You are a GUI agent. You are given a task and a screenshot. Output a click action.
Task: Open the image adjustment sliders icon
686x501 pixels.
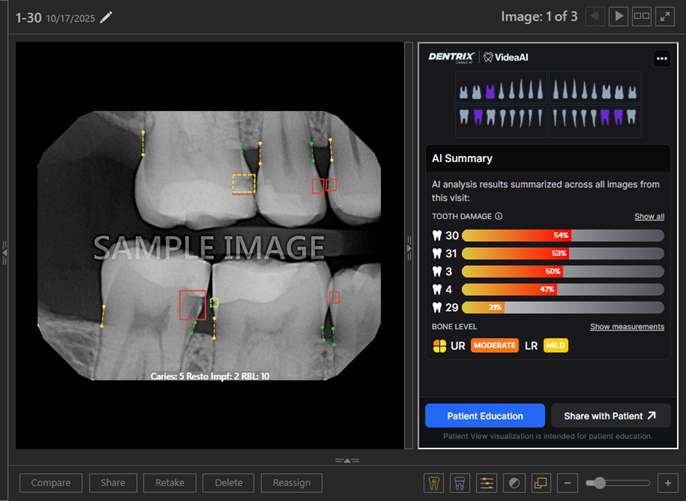click(x=487, y=483)
